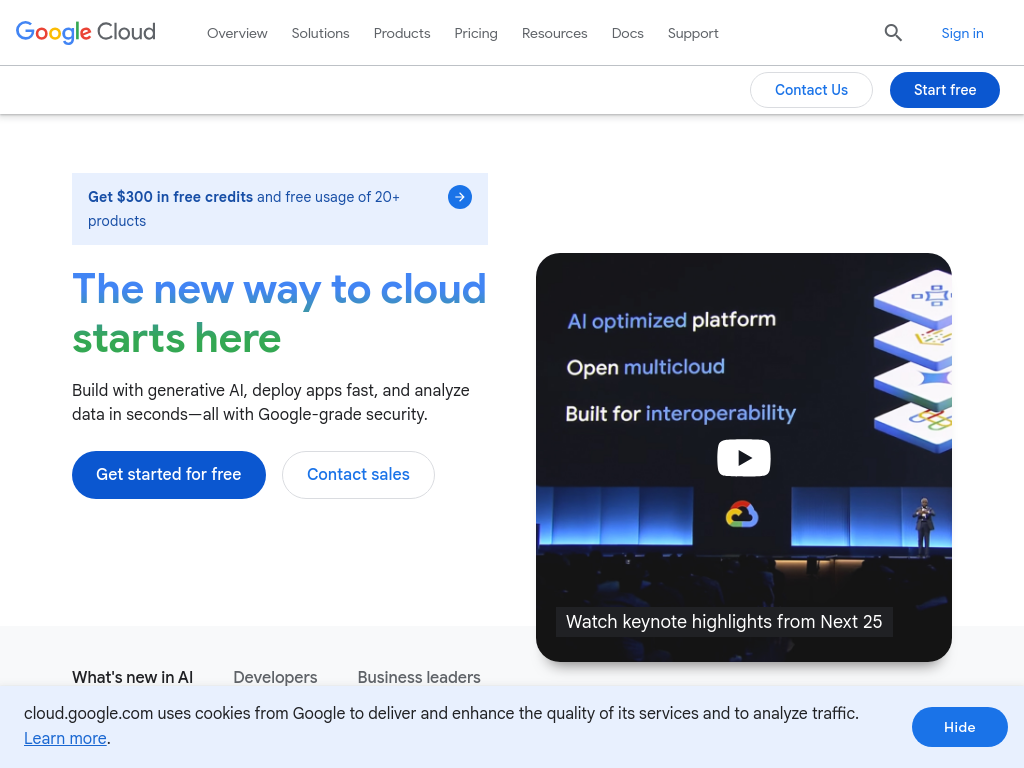The height and width of the screenshot is (768, 1024).
Task: Open the Support page
Action: point(693,33)
